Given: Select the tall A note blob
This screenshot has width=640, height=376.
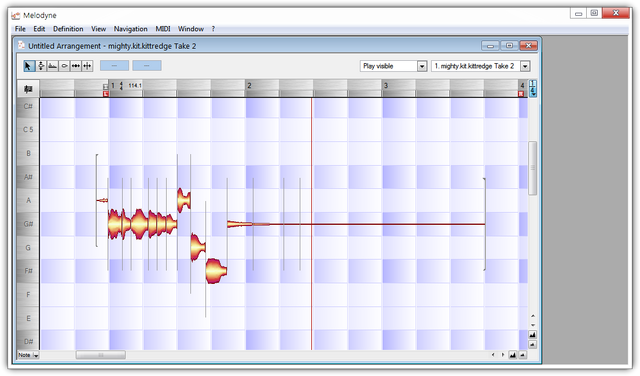Looking at the screenshot, I should tap(184, 200).
